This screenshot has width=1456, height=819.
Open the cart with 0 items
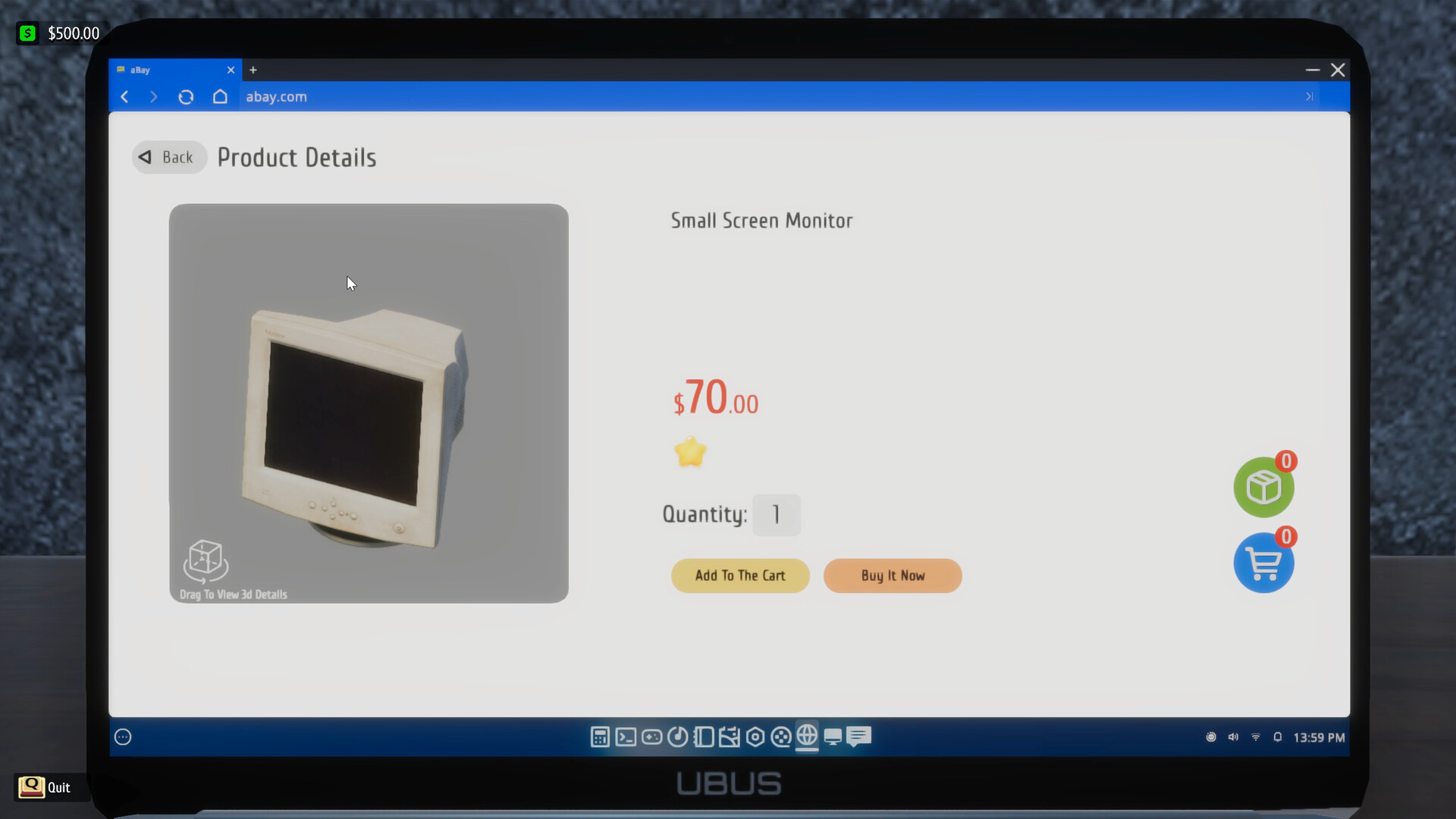(x=1262, y=562)
